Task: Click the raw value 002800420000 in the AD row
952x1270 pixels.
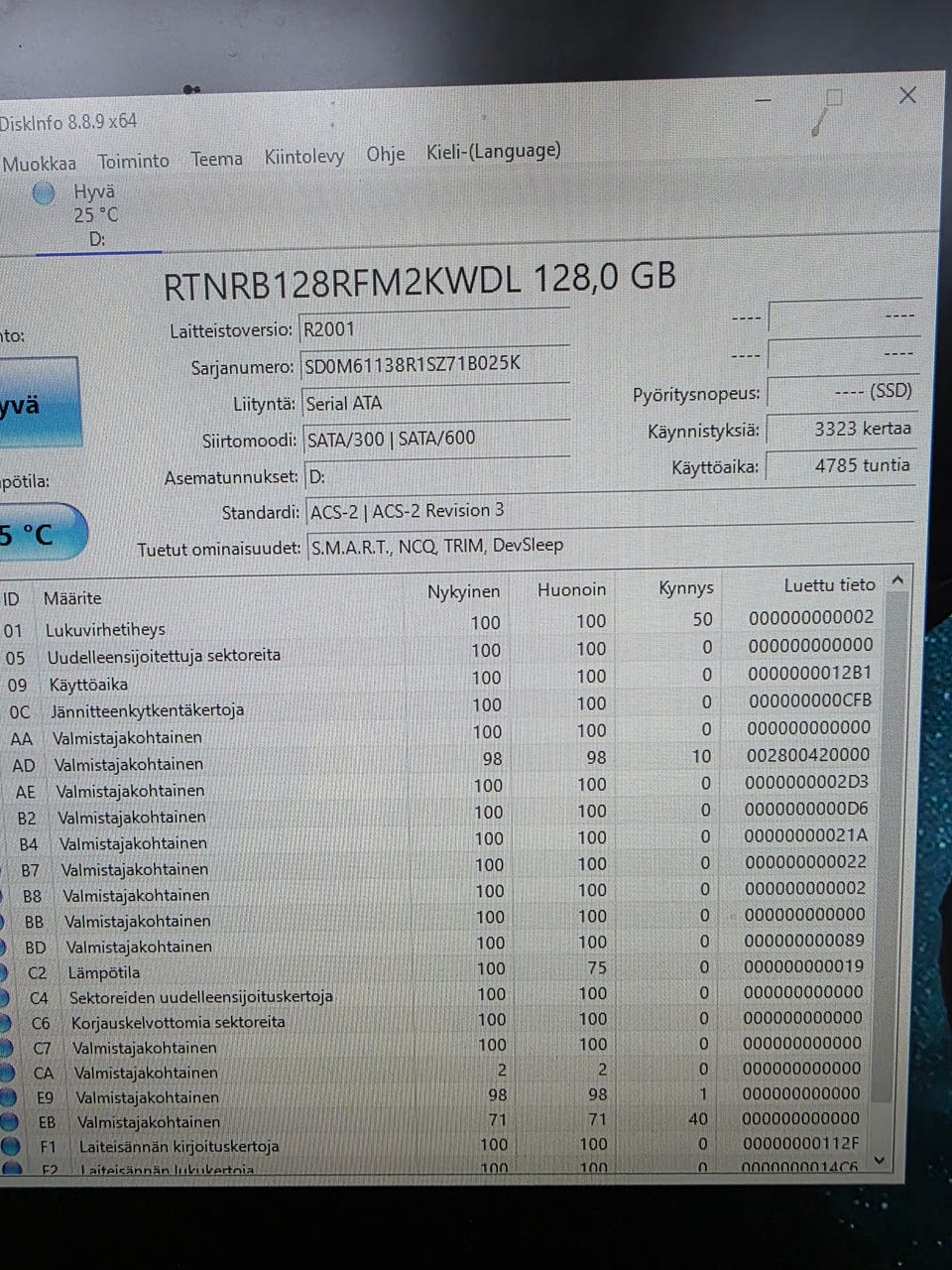Action: pos(808,755)
